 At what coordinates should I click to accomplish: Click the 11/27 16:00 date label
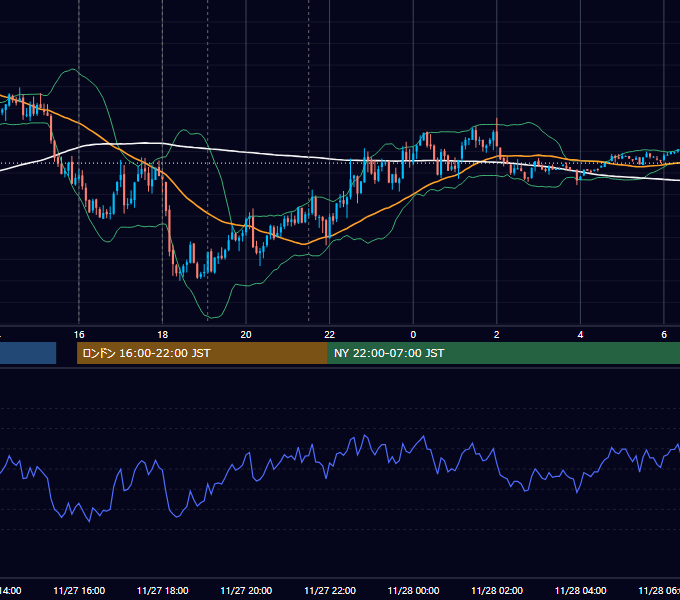click(79, 591)
